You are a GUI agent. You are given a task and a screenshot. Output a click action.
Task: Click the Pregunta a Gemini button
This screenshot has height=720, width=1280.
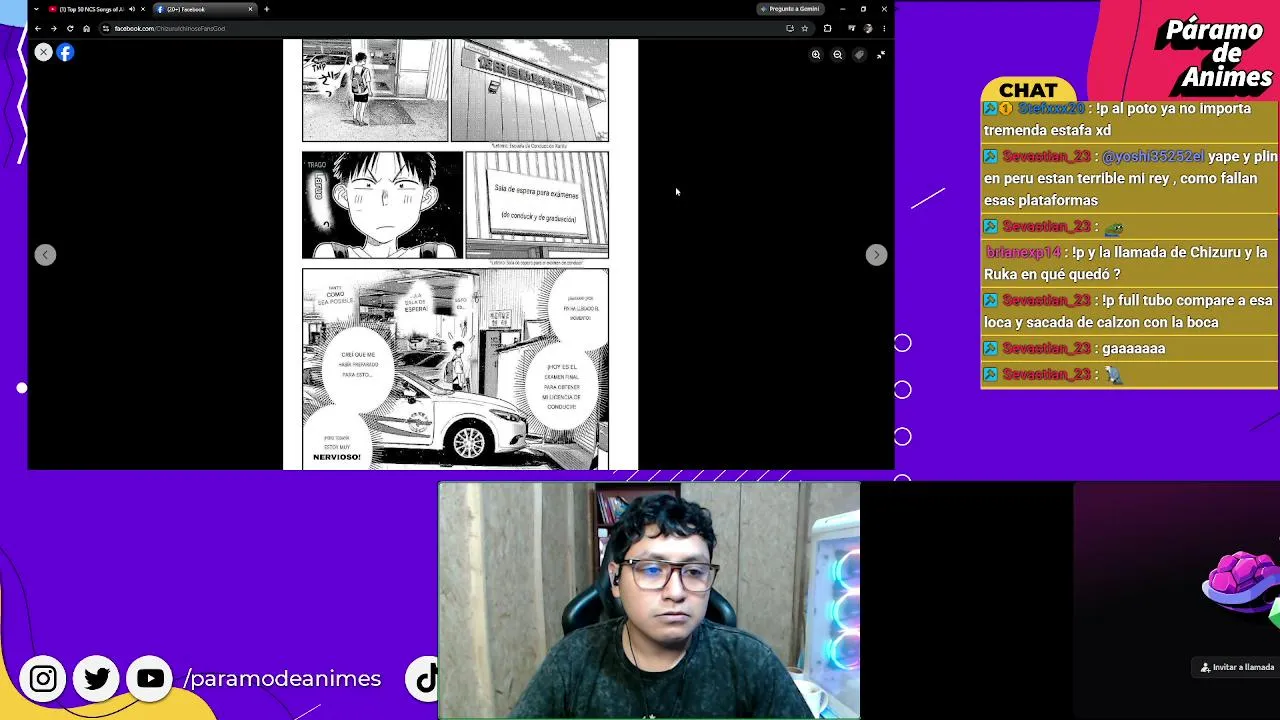point(790,9)
